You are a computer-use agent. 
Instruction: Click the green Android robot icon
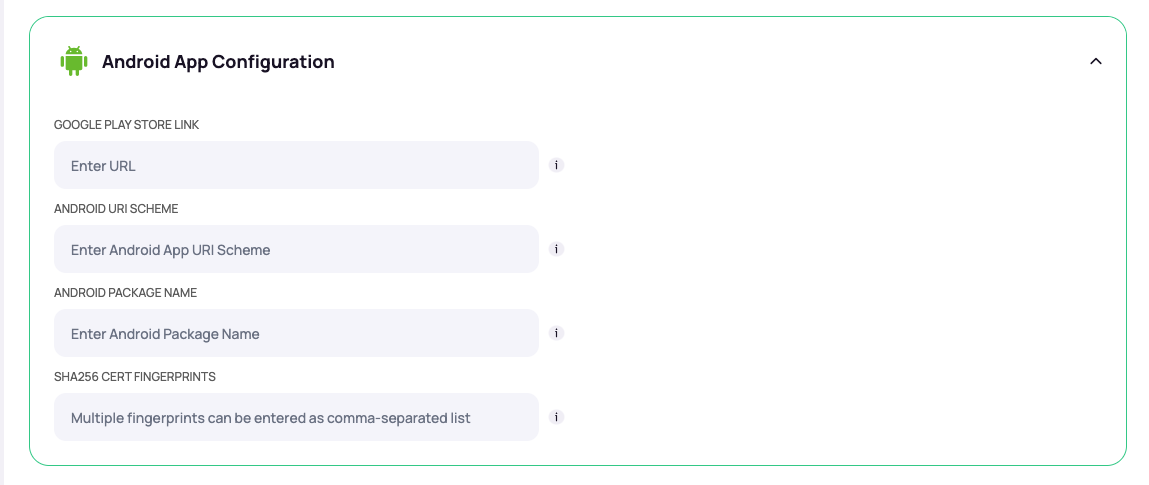pos(74,61)
